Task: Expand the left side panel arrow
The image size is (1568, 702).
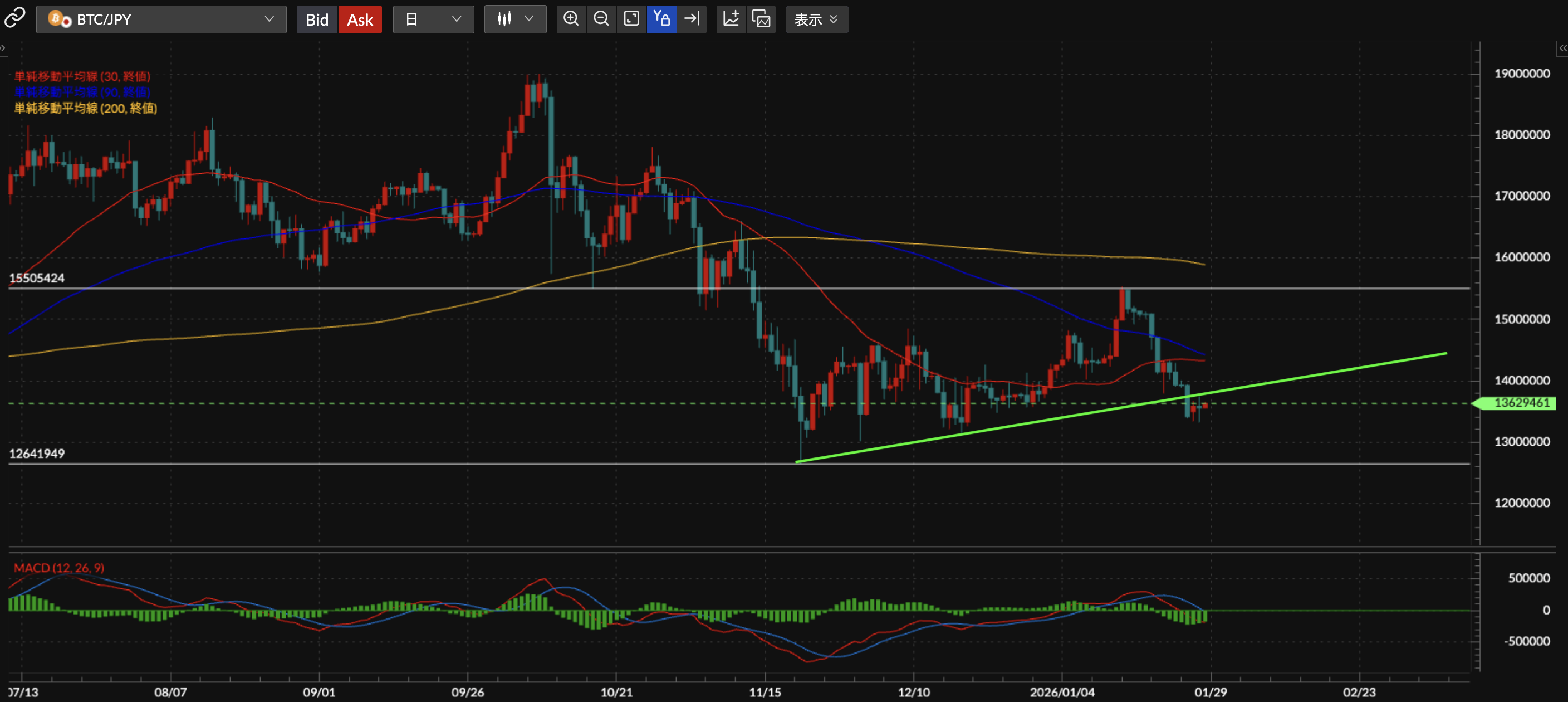Action: click(4, 47)
